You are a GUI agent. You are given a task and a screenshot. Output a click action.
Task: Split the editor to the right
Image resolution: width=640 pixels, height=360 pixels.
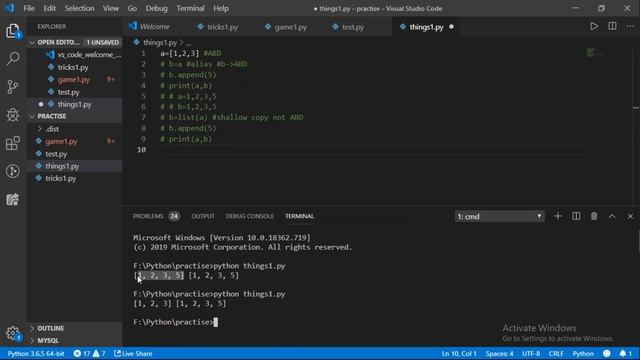point(612,27)
